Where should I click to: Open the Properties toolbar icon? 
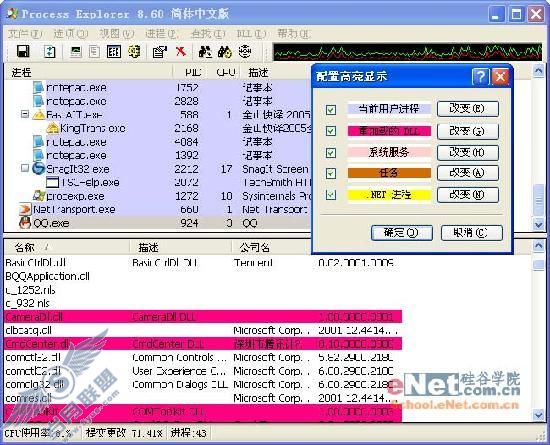click(x=160, y=52)
